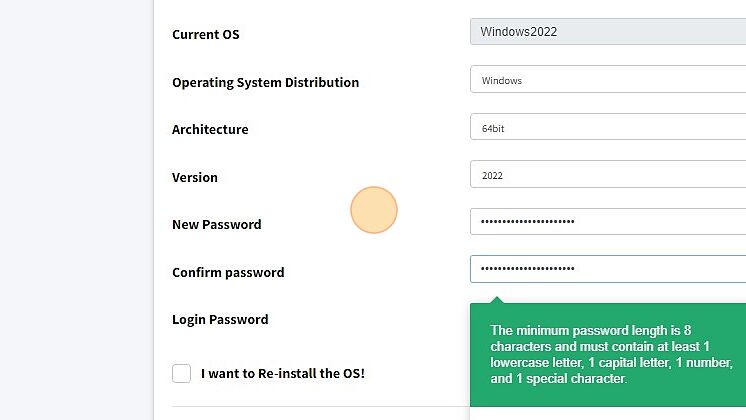Click the 'Login Password' label text
The height and width of the screenshot is (420, 746).
220,320
